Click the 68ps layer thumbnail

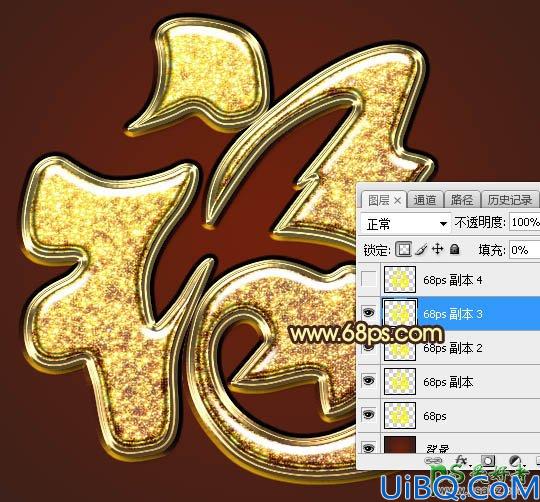pyautogui.click(x=400, y=415)
